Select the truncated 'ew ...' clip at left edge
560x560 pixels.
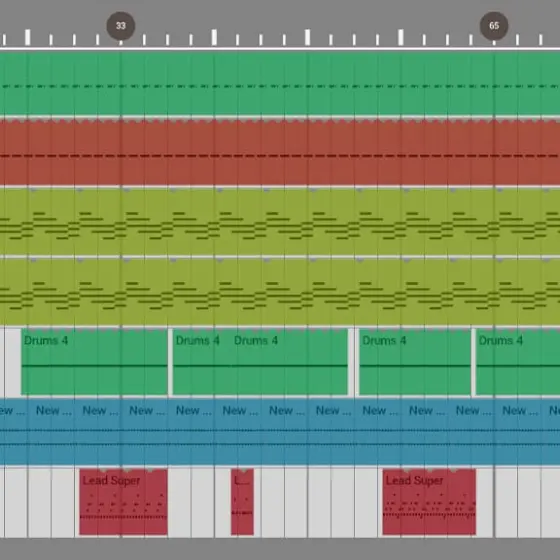(x=14, y=431)
